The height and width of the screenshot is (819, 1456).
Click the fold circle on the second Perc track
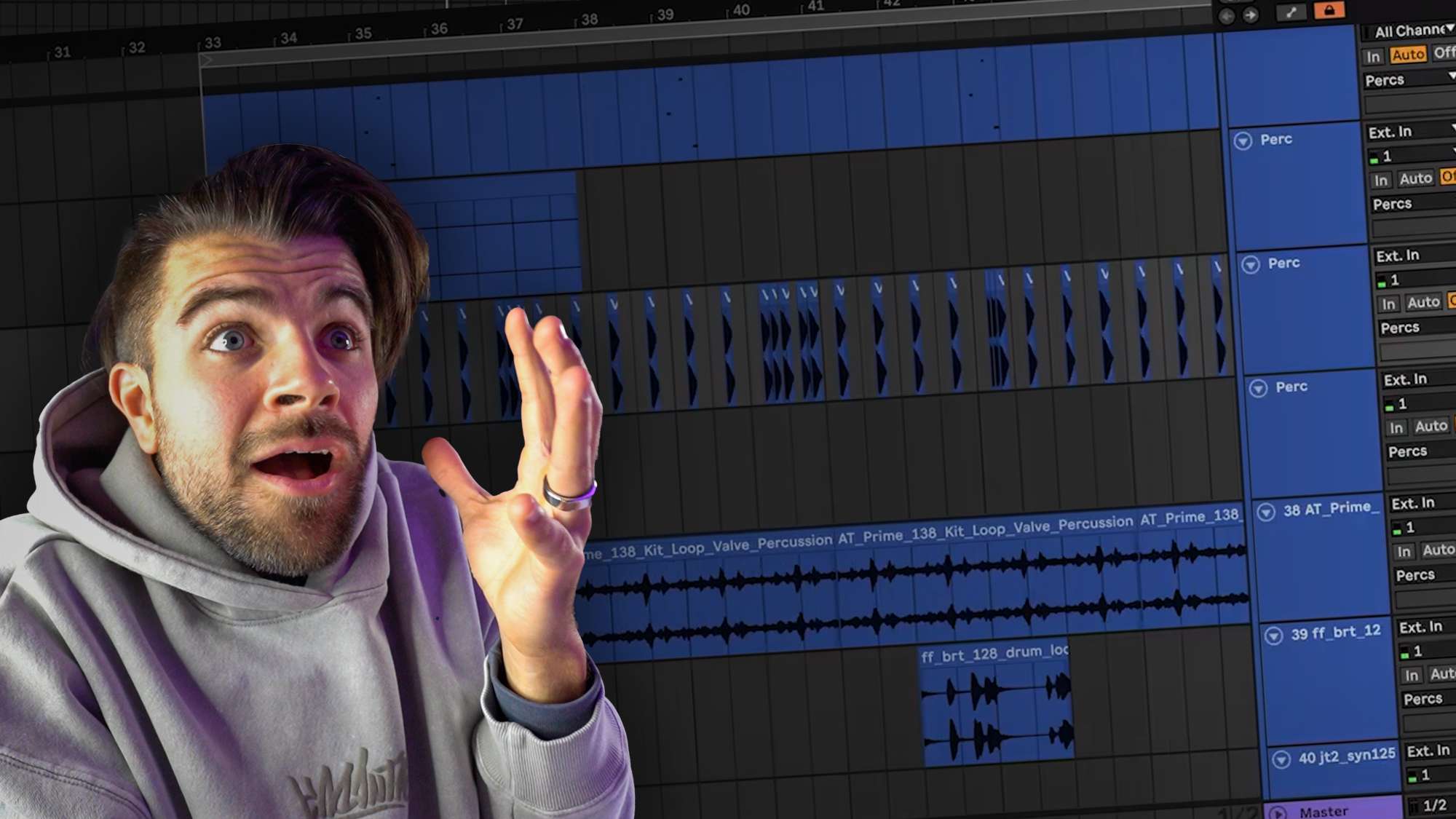click(x=1251, y=264)
